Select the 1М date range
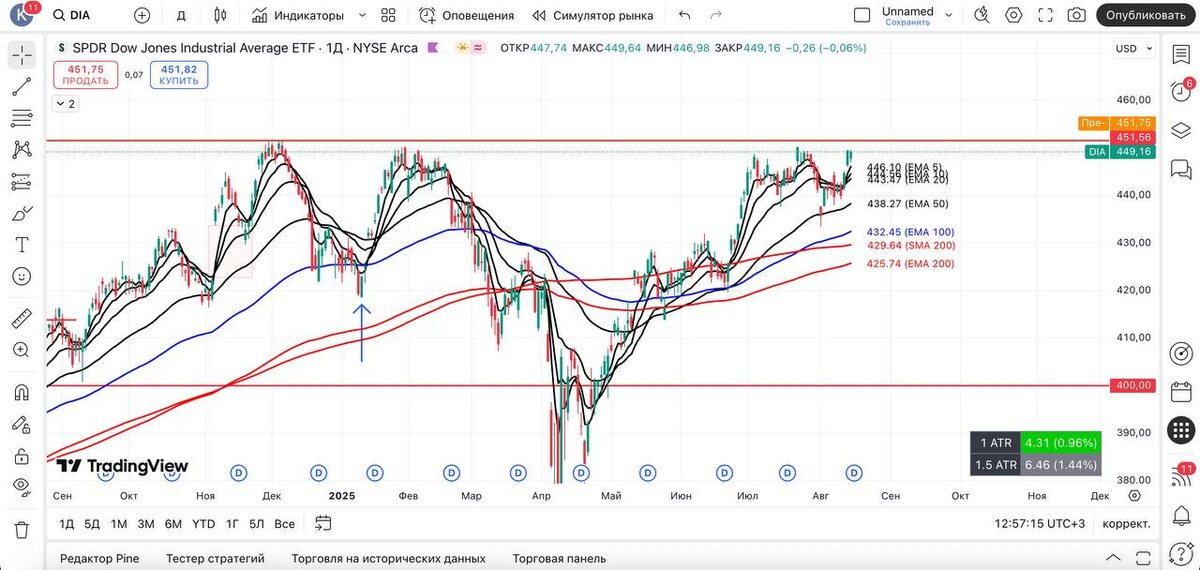This screenshot has width=1200, height=570. click(119, 523)
